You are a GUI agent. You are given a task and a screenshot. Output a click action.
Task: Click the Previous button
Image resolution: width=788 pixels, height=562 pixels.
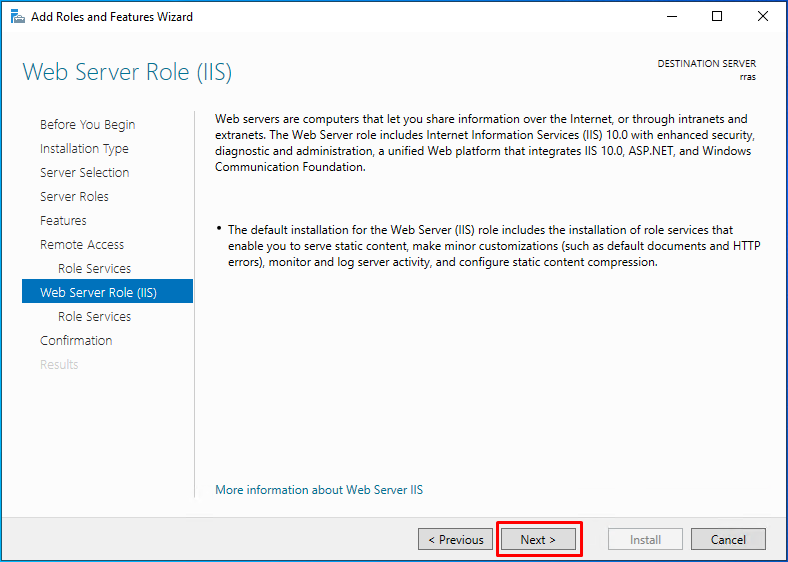455,539
